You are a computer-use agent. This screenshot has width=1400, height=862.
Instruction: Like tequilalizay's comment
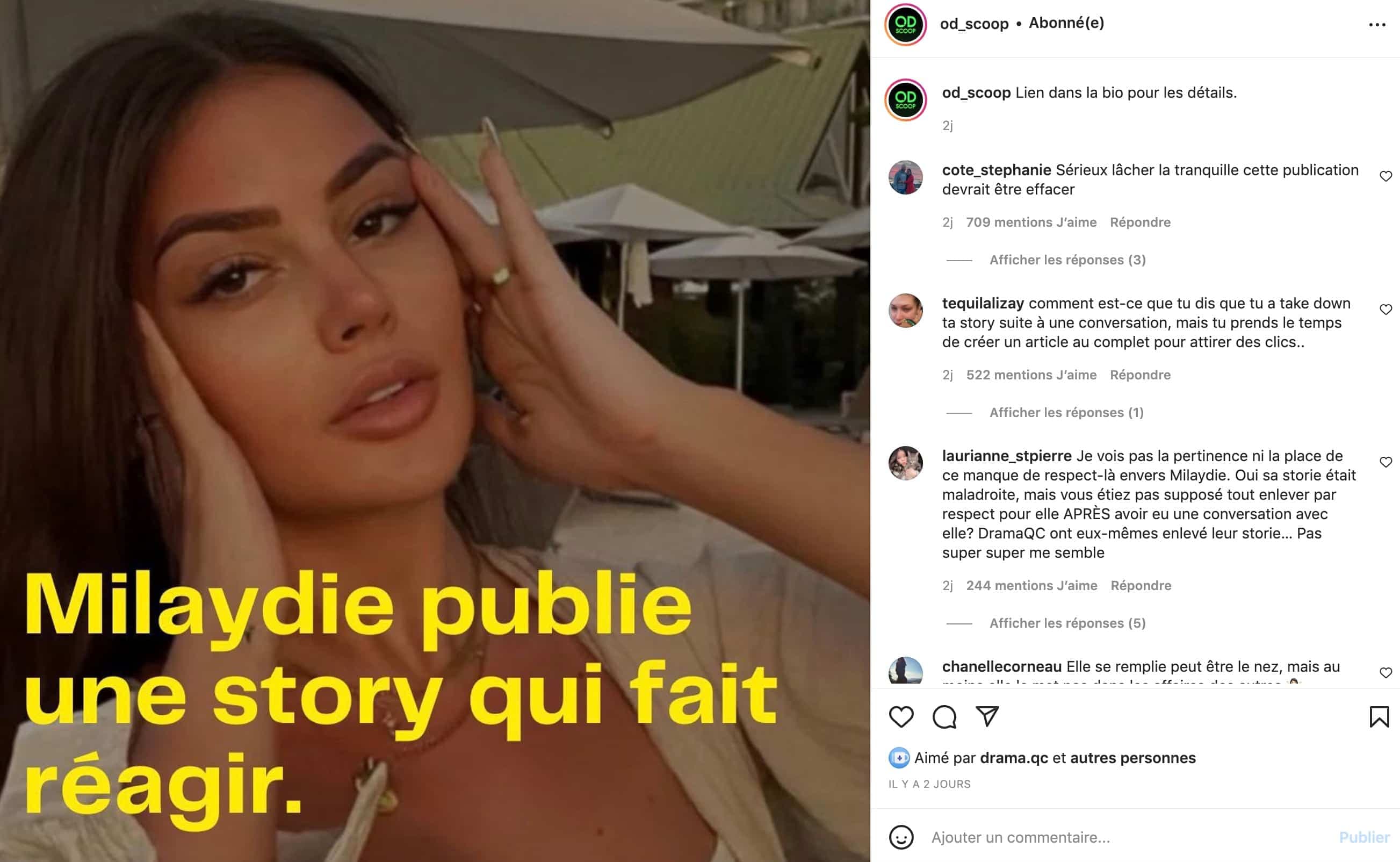click(x=1385, y=310)
